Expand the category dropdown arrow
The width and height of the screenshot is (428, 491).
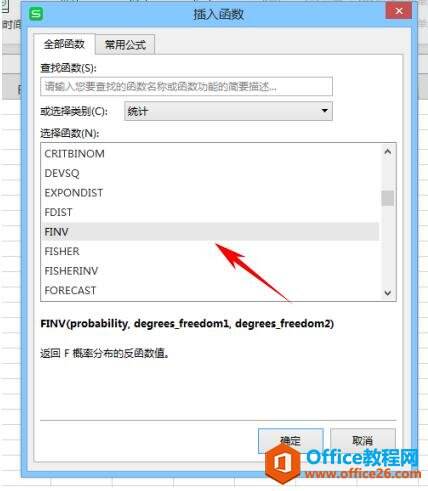coord(324,111)
